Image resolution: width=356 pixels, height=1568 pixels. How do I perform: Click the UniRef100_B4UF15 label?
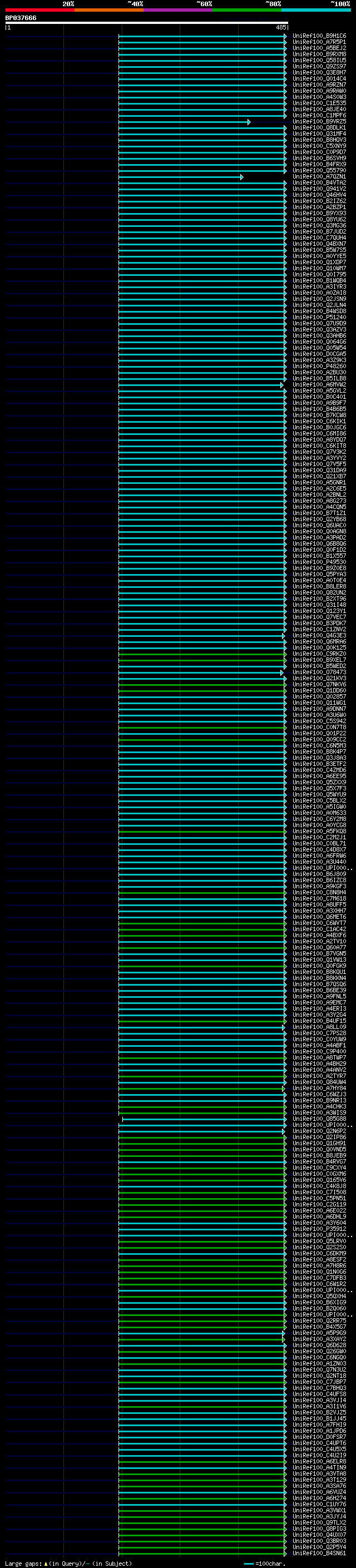(x=319, y=1021)
